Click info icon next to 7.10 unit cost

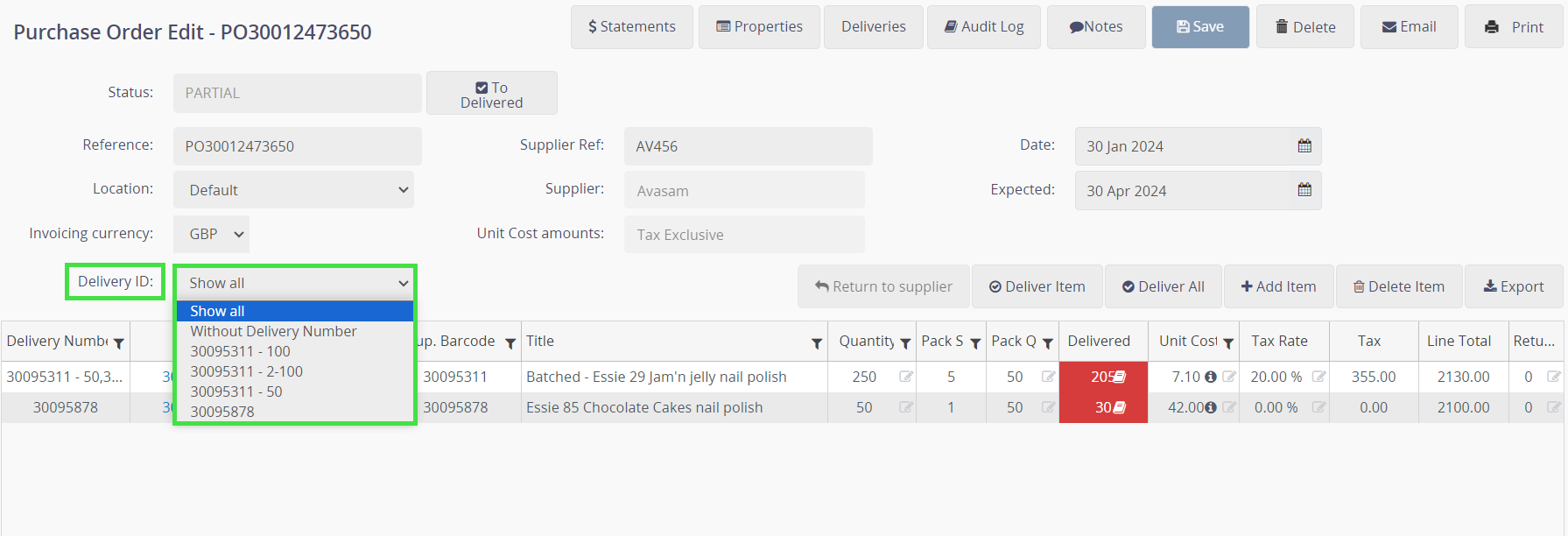(1210, 377)
